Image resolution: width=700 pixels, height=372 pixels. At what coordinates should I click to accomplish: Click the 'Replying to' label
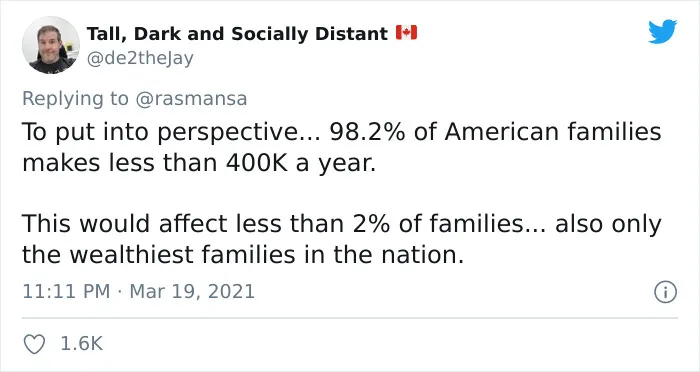coord(75,99)
